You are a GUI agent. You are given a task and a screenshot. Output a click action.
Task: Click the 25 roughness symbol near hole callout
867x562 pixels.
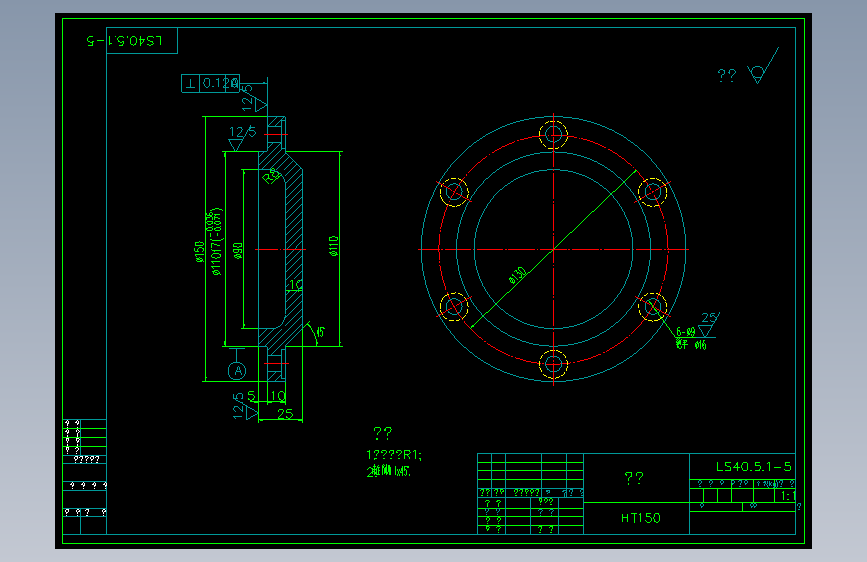[708, 324]
